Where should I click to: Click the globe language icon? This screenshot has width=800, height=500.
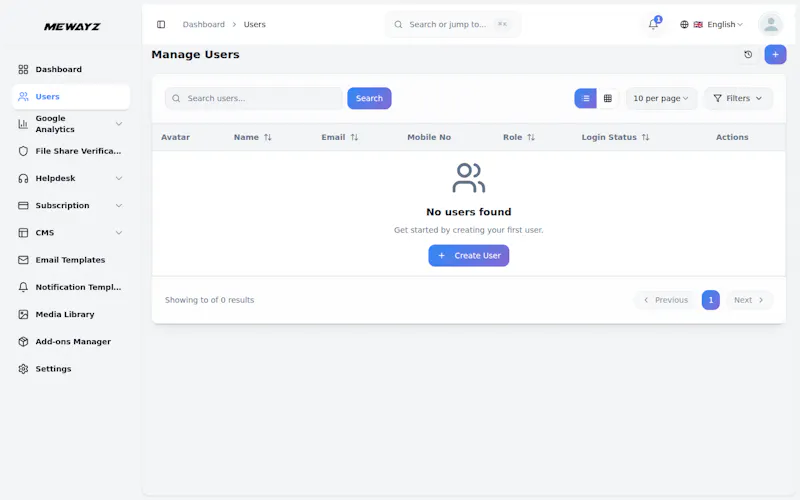pyautogui.click(x=684, y=24)
